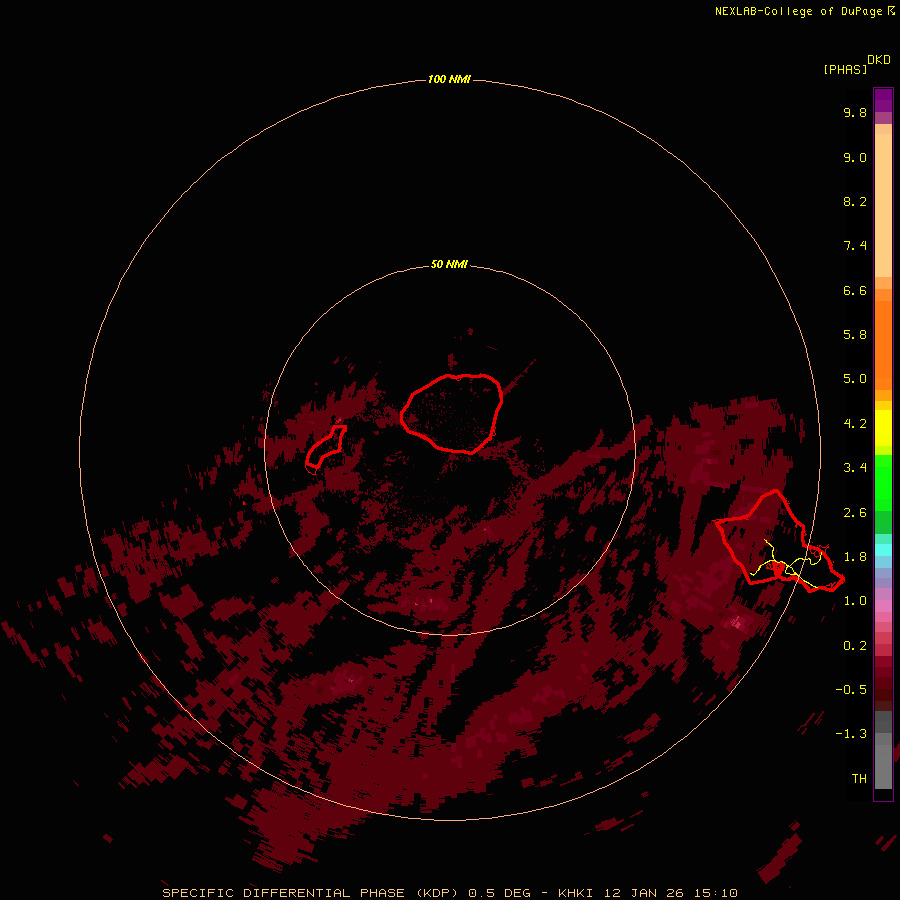
Task: Click the 6.6 value on the scale
Action: (x=855, y=290)
